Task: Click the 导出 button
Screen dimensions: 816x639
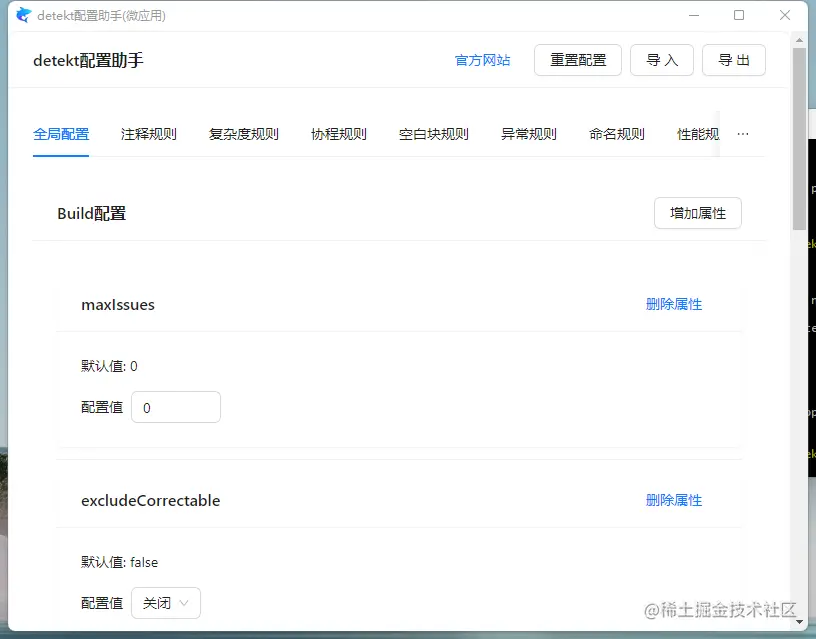Action: coord(734,60)
